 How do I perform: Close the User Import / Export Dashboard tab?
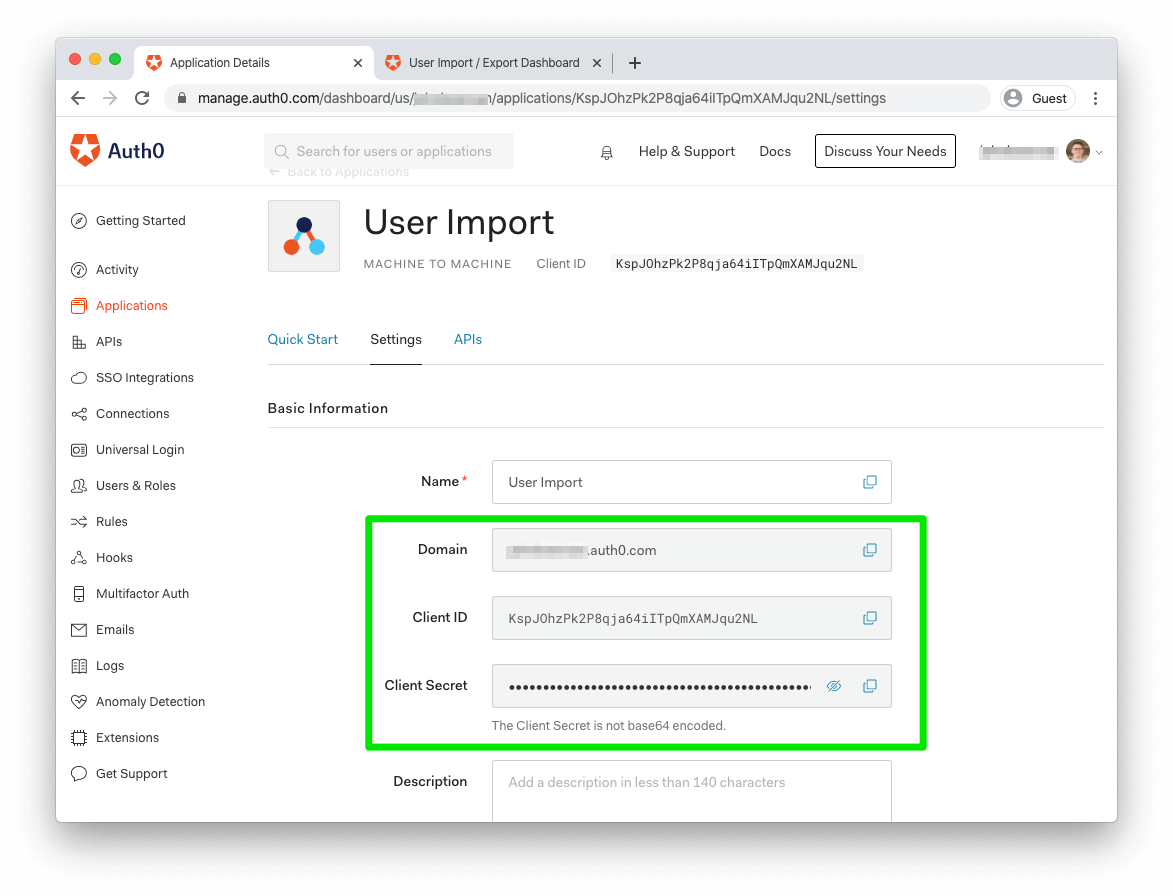coord(597,63)
